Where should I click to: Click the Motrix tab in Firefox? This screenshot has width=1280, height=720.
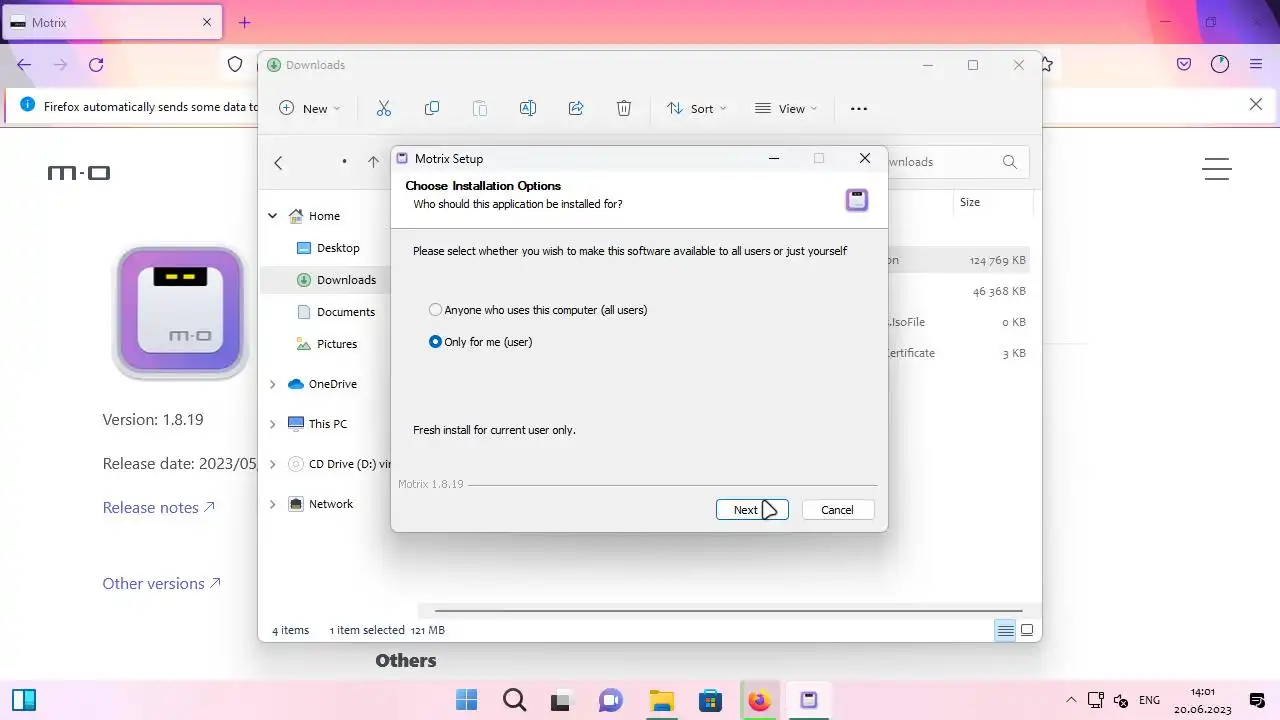tap(110, 22)
